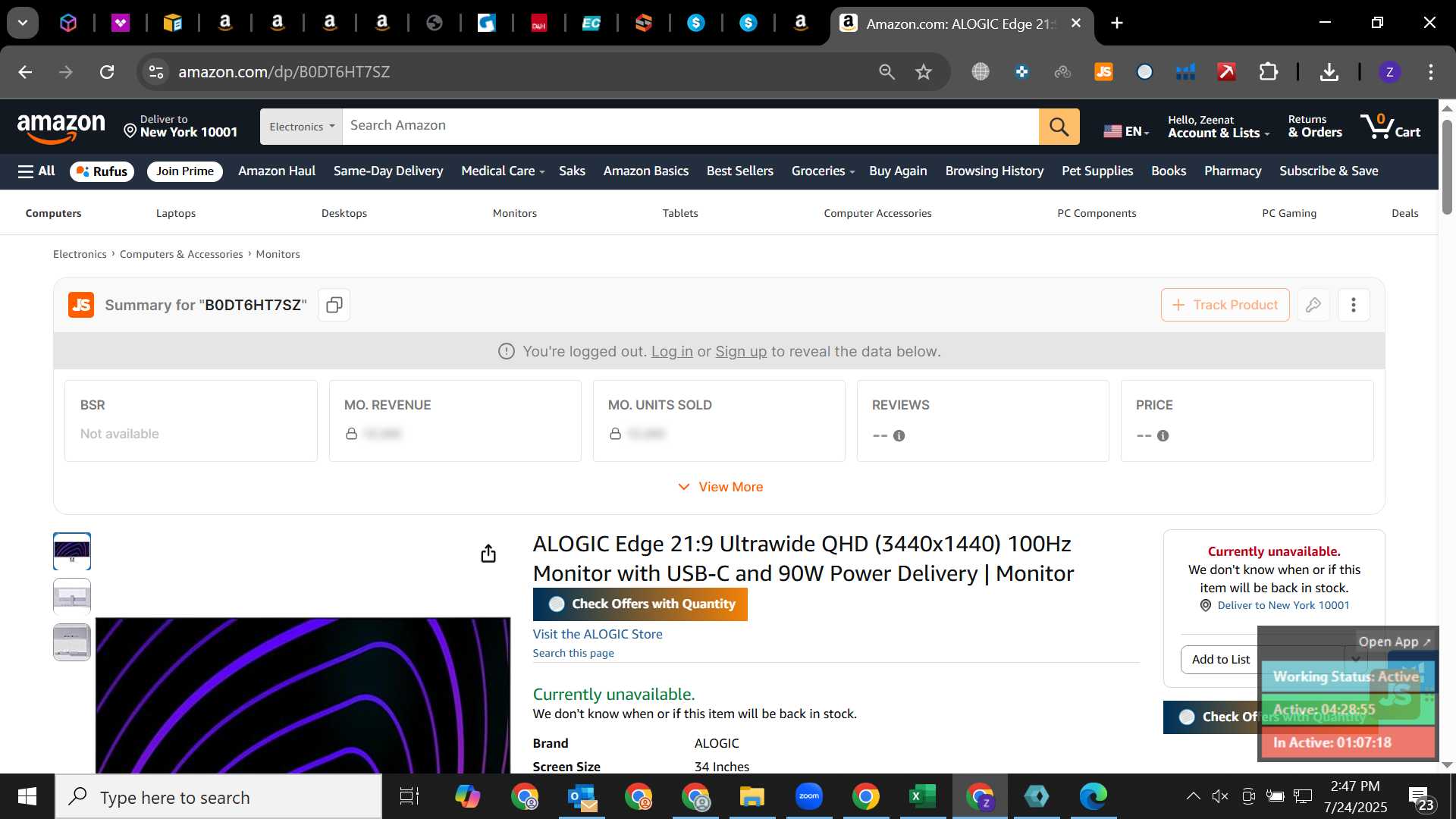The height and width of the screenshot is (819, 1456).
Task: Open the red arrow extension icon
Action: [x=1226, y=72]
